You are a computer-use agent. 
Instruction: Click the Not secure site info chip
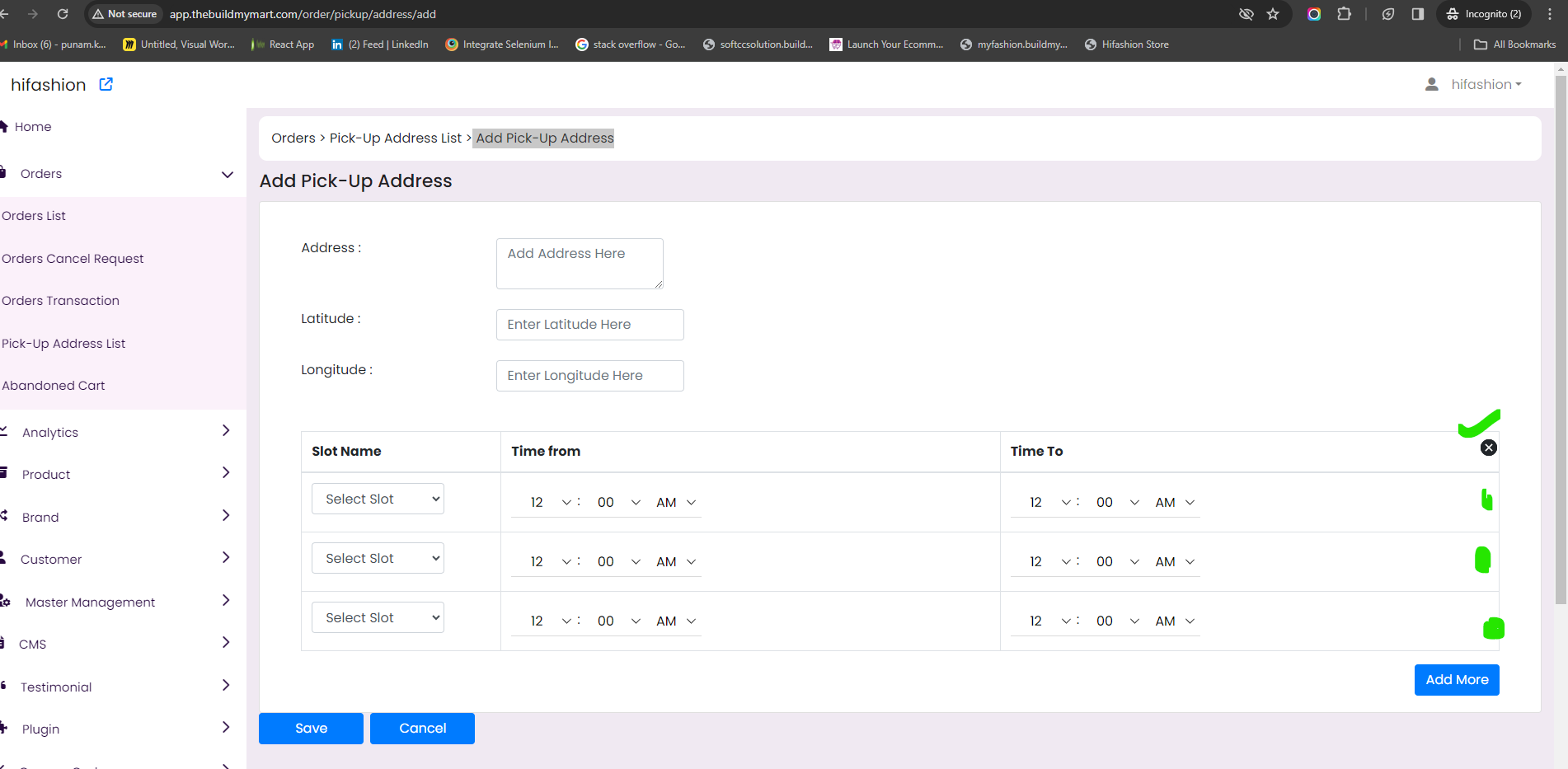click(x=124, y=14)
